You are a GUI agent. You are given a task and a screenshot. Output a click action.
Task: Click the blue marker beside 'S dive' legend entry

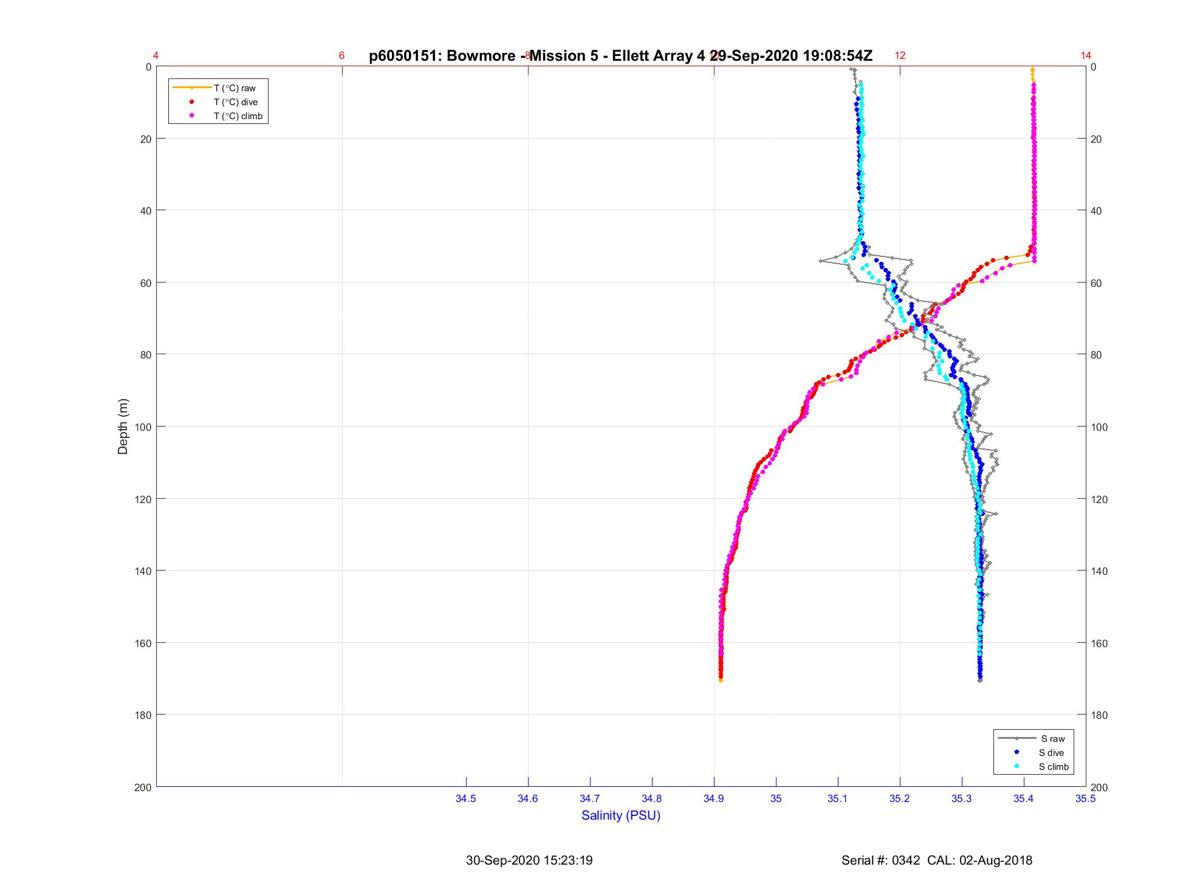[x=1016, y=752]
